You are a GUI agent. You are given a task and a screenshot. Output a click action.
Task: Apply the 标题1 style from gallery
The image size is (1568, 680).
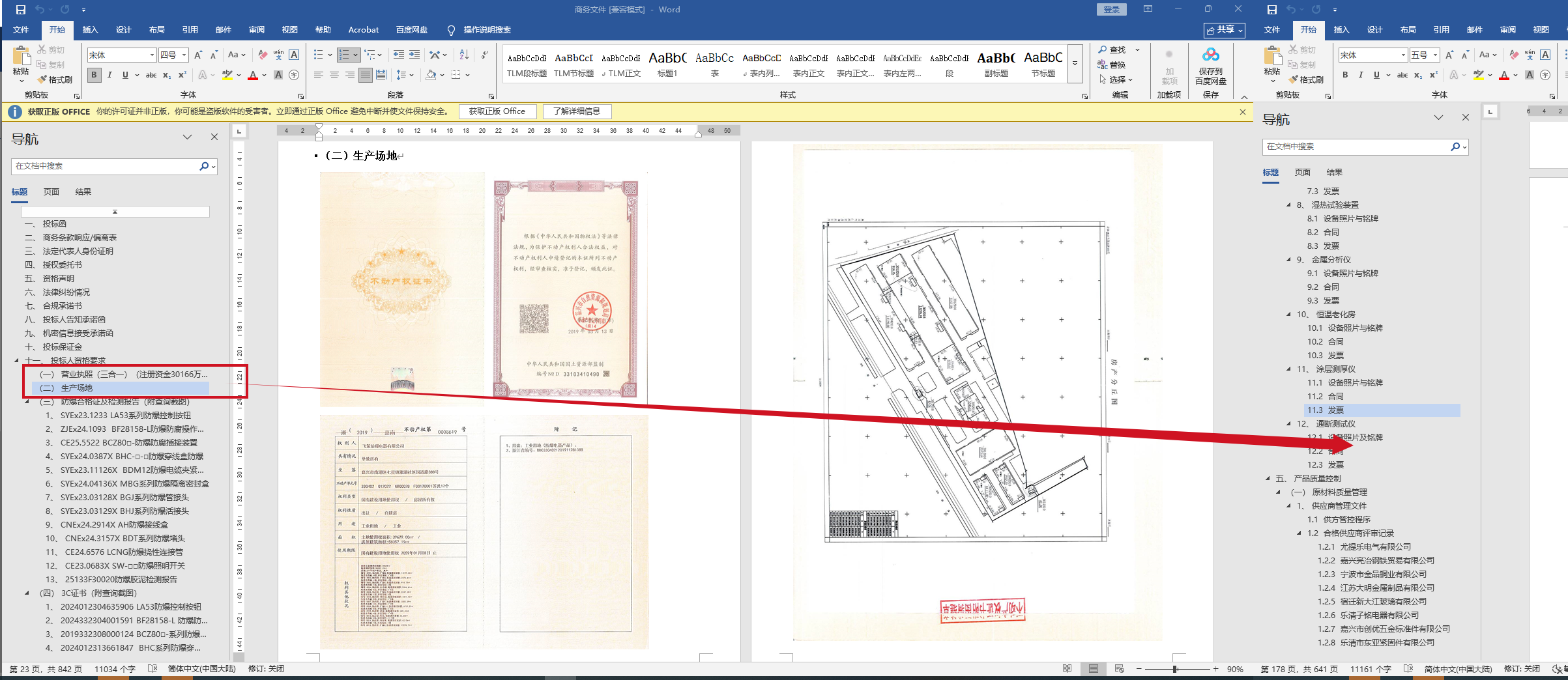(x=667, y=64)
